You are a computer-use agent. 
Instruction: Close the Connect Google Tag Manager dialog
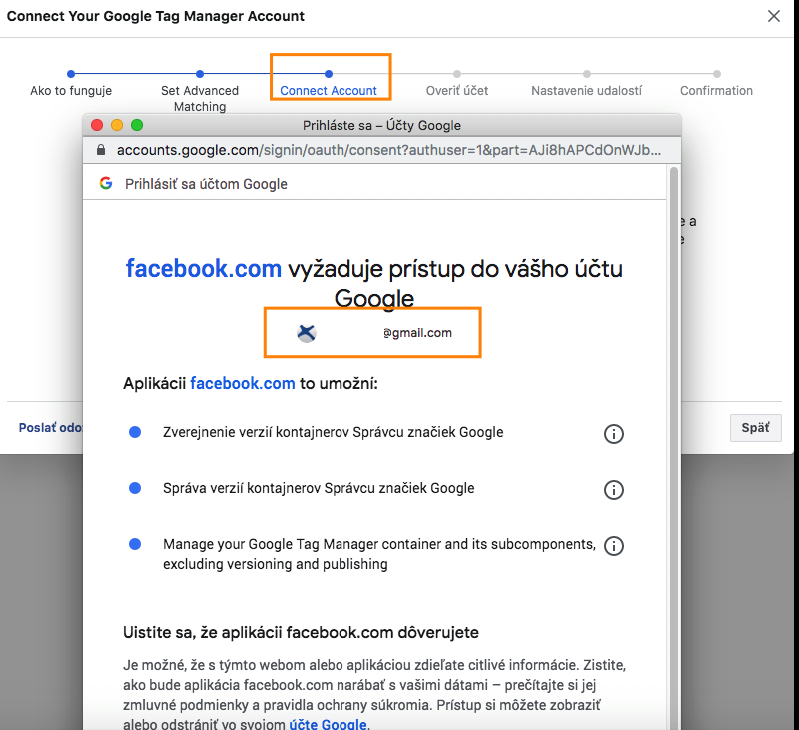(x=773, y=16)
